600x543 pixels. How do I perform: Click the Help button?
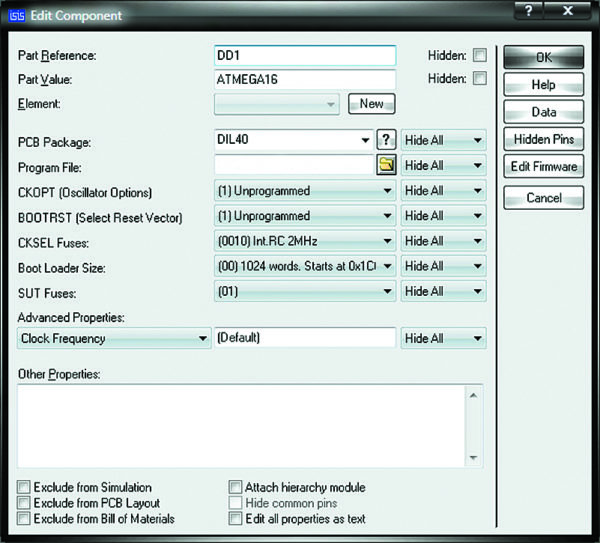544,85
